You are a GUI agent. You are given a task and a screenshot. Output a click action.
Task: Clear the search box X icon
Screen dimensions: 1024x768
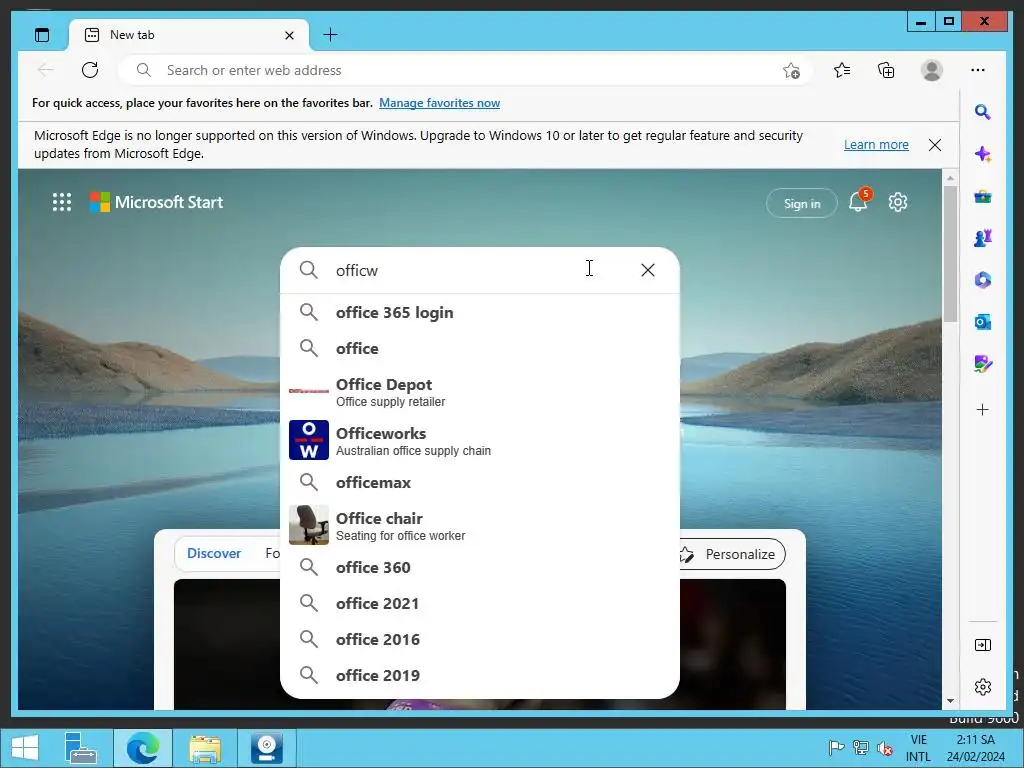point(647,270)
